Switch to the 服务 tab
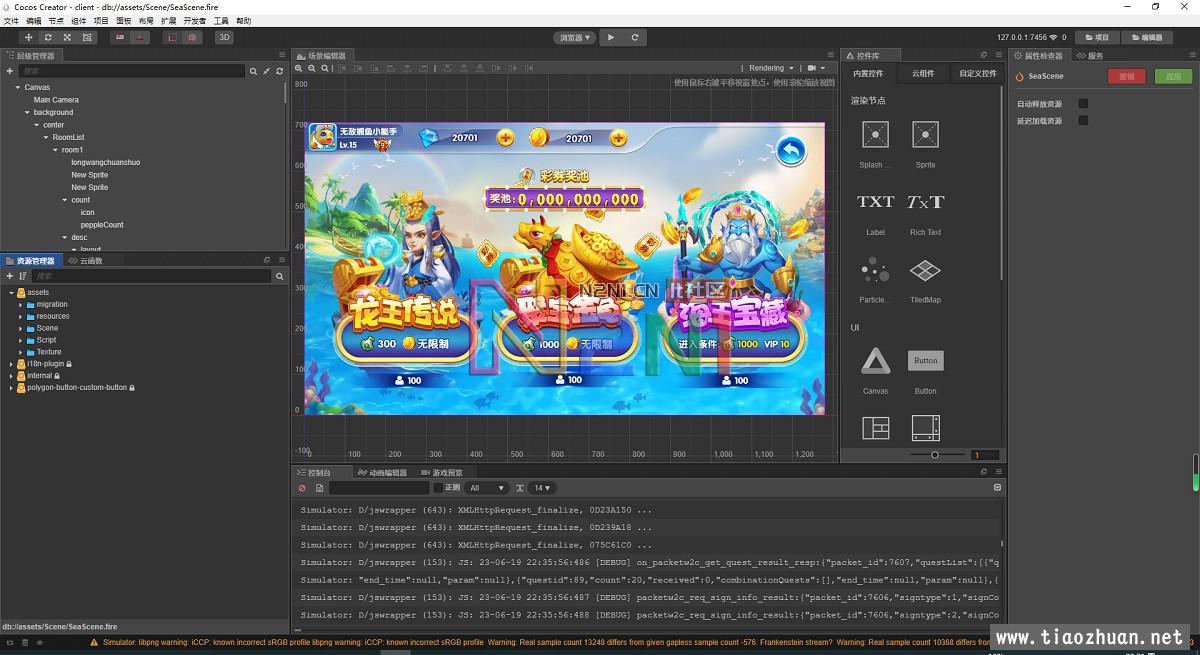 (1090, 56)
